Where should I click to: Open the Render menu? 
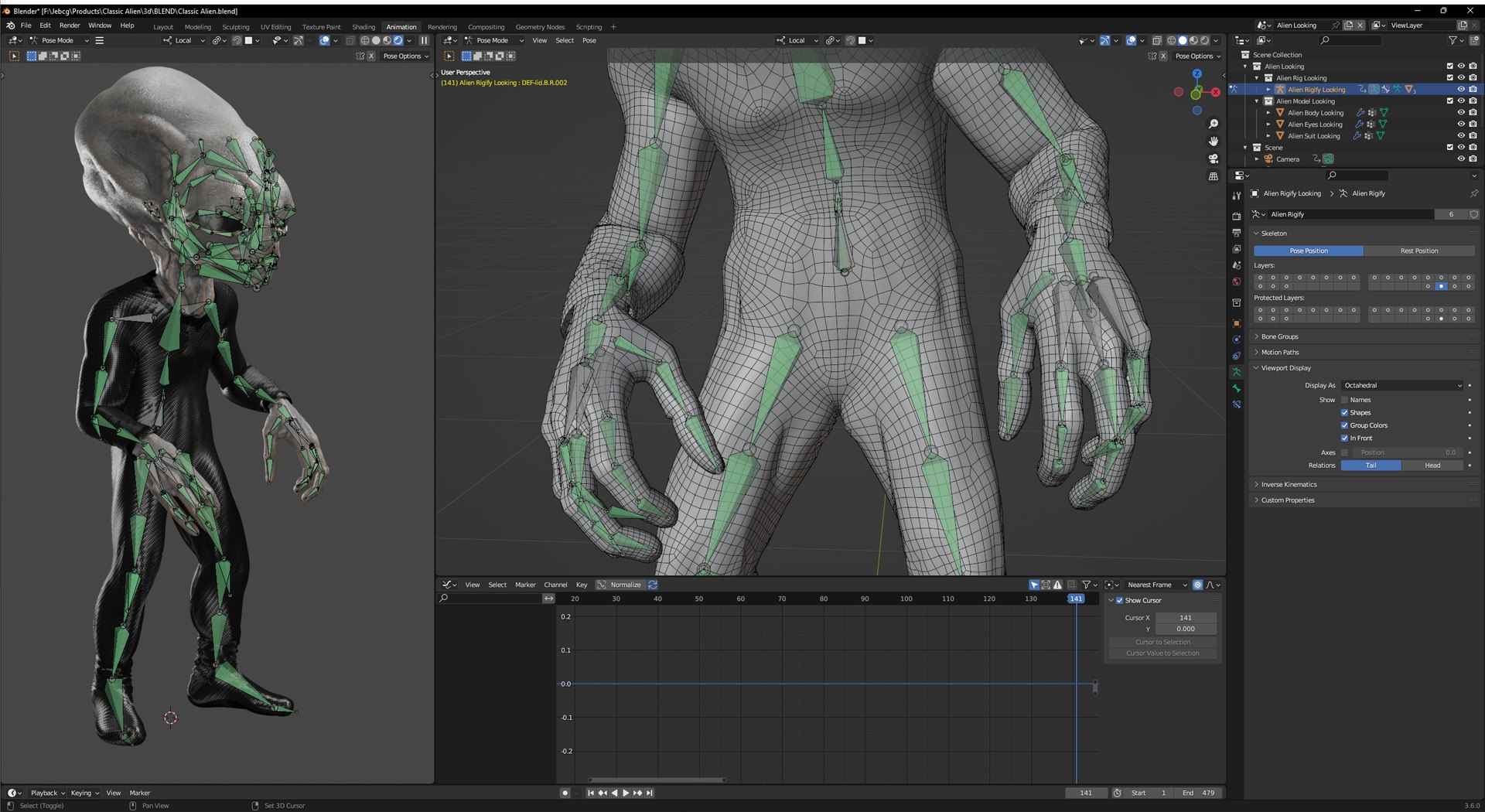tap(70, 26)
